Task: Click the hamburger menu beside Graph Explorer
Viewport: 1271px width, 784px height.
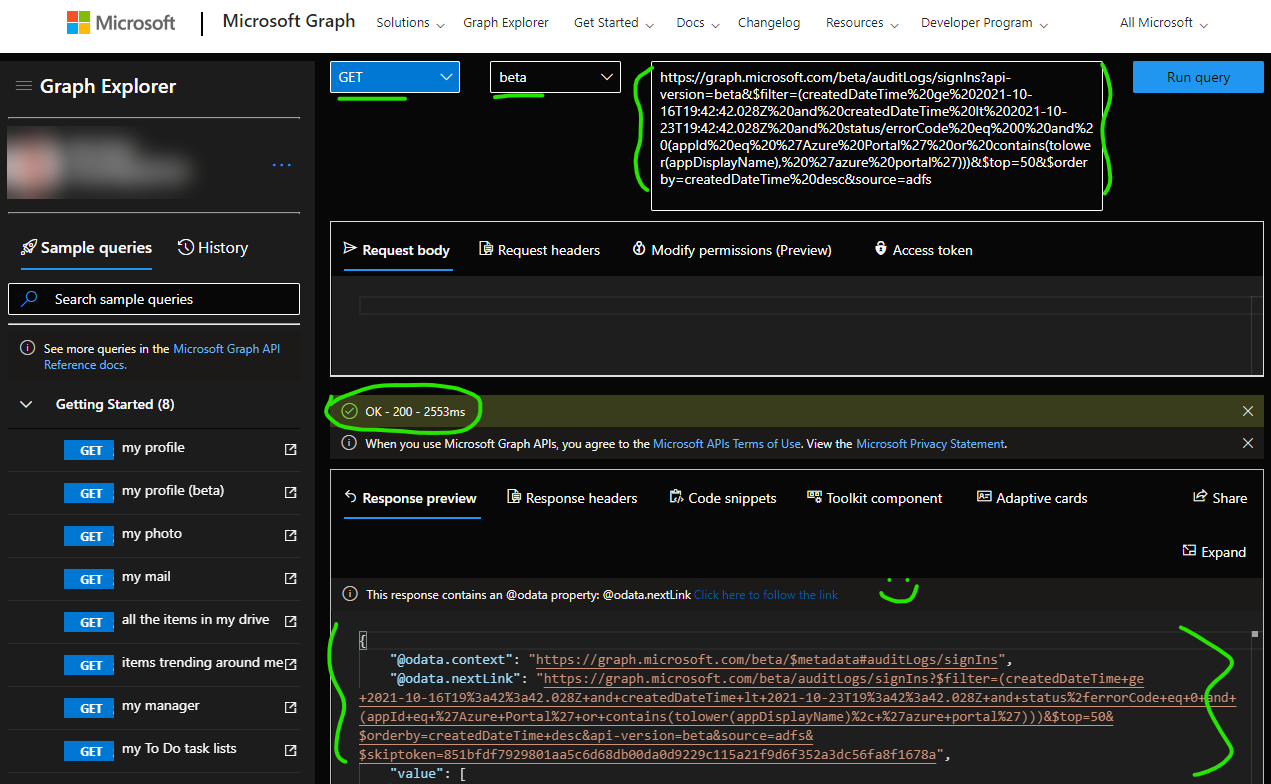Action: click(x=23, y=86)
